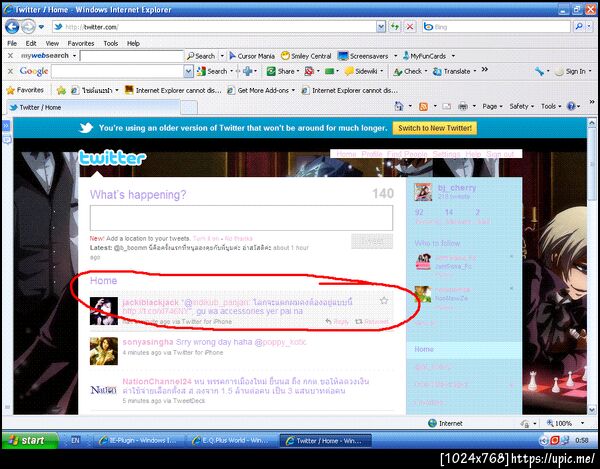
Task: Click the EN language indicator on taskbar
Action: [75, 440]
